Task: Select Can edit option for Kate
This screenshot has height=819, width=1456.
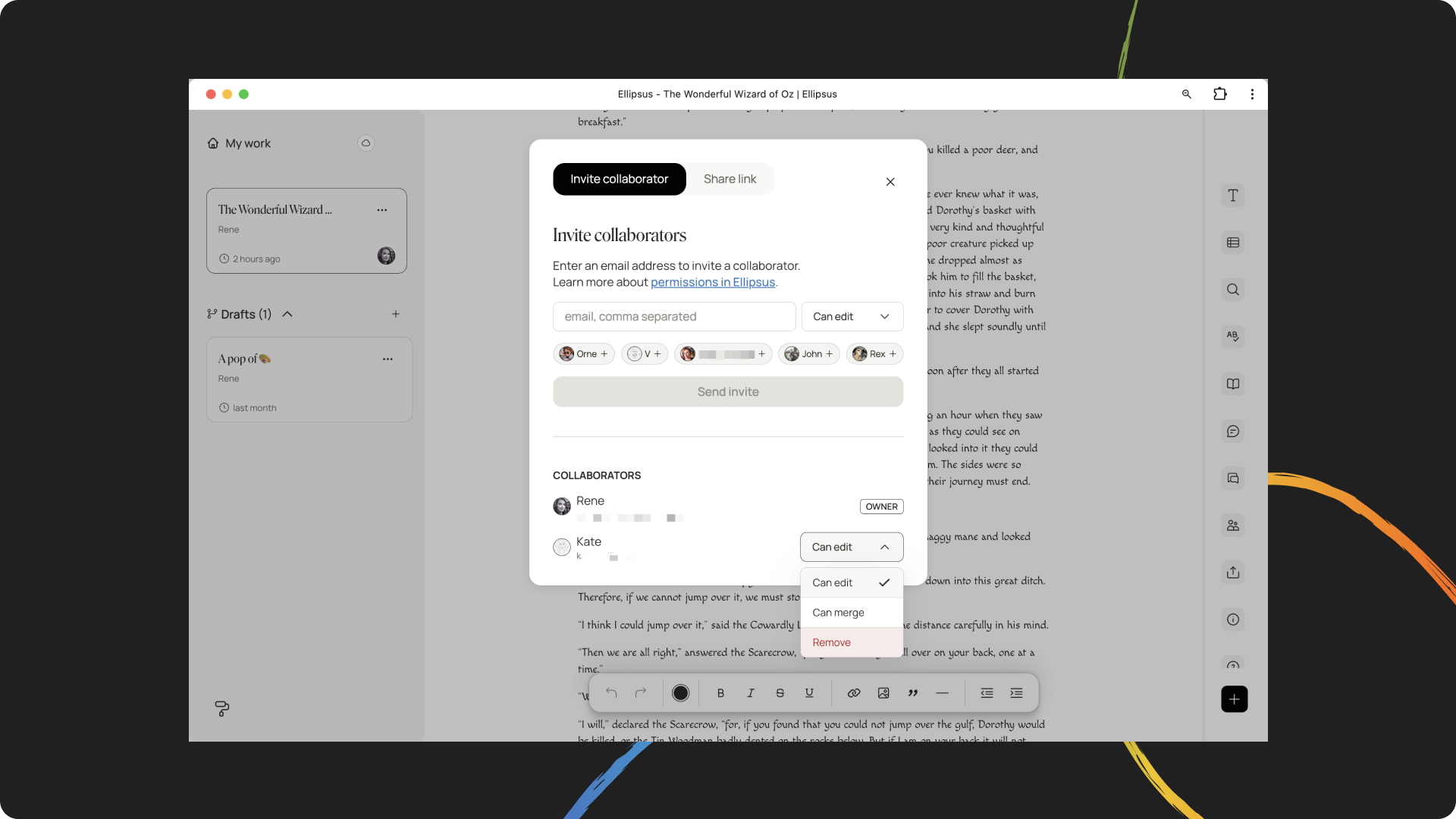Action: pyautogui.click(x=852, y=582)
